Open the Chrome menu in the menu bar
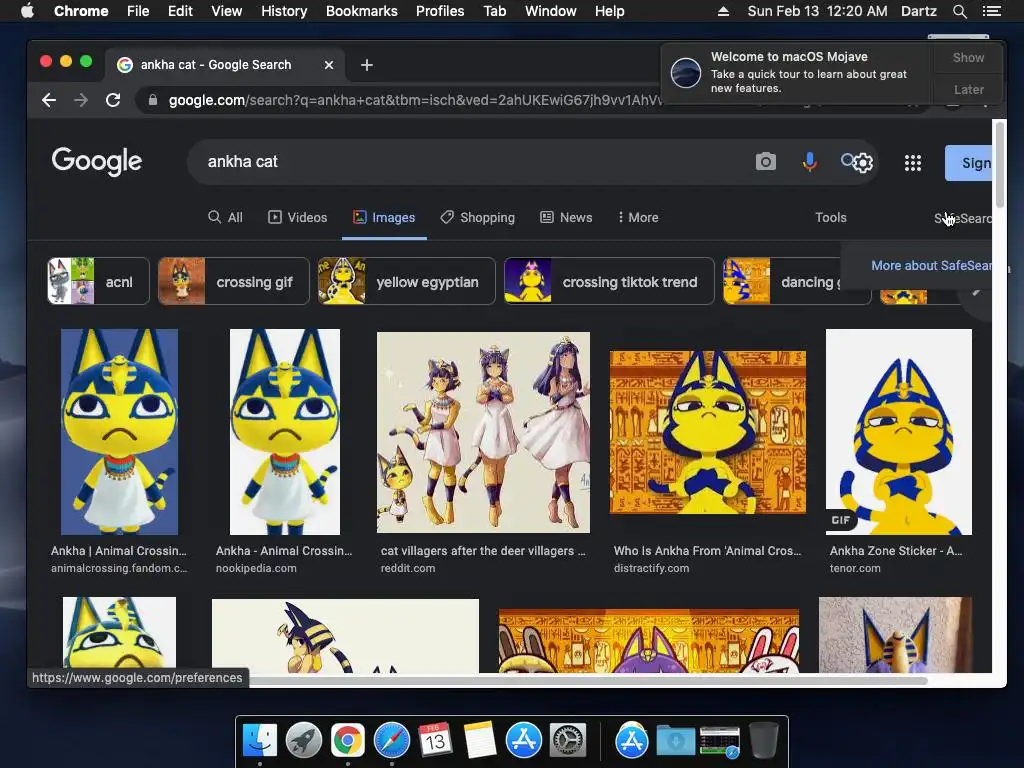The image size is (1024, 768). pyautogui.click(x=81, y=11)
